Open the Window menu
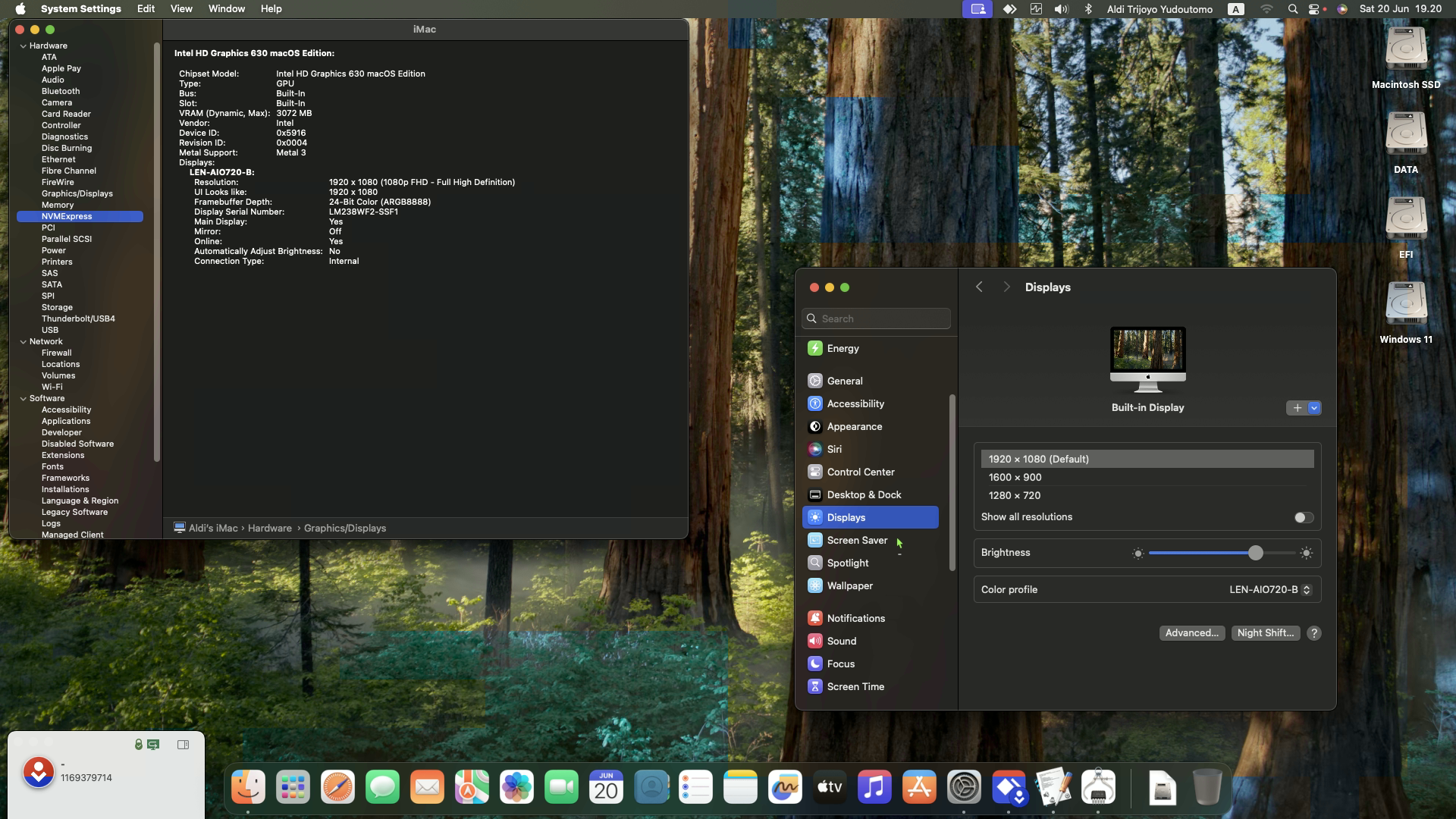Viewport: 1456px width, 819px height. 227,9
